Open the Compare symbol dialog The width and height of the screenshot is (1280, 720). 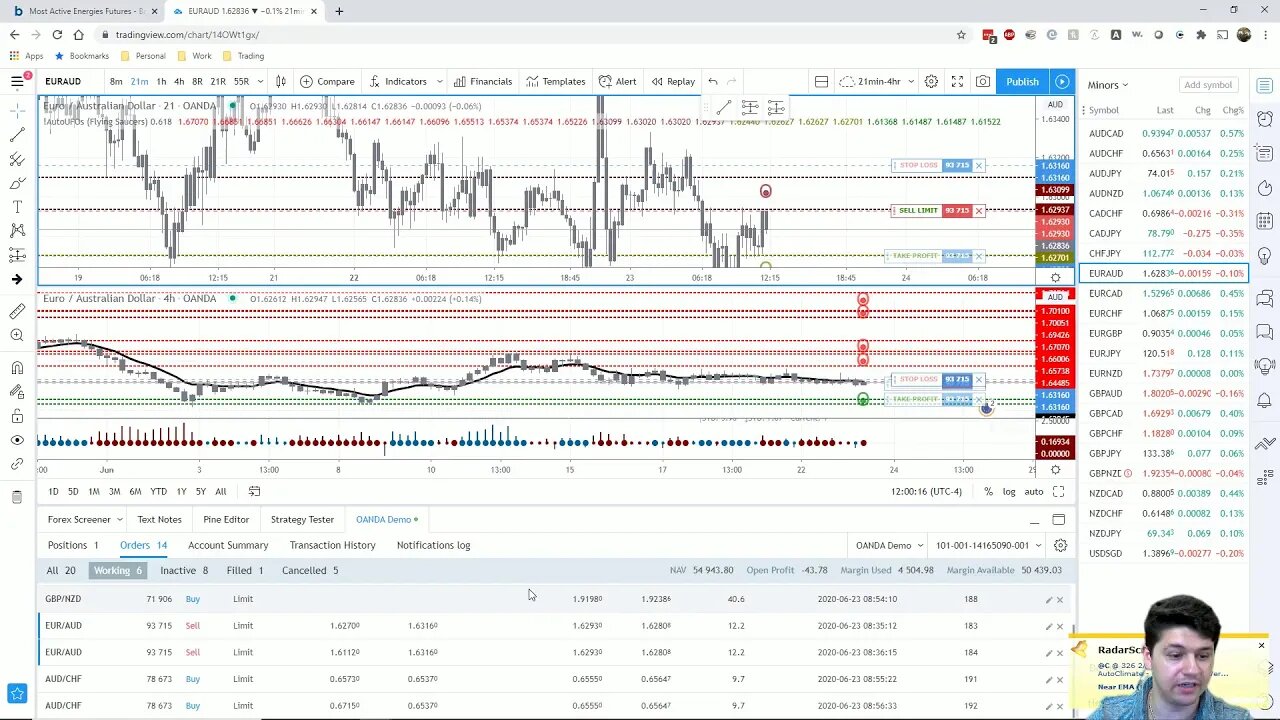coord(327,81)
